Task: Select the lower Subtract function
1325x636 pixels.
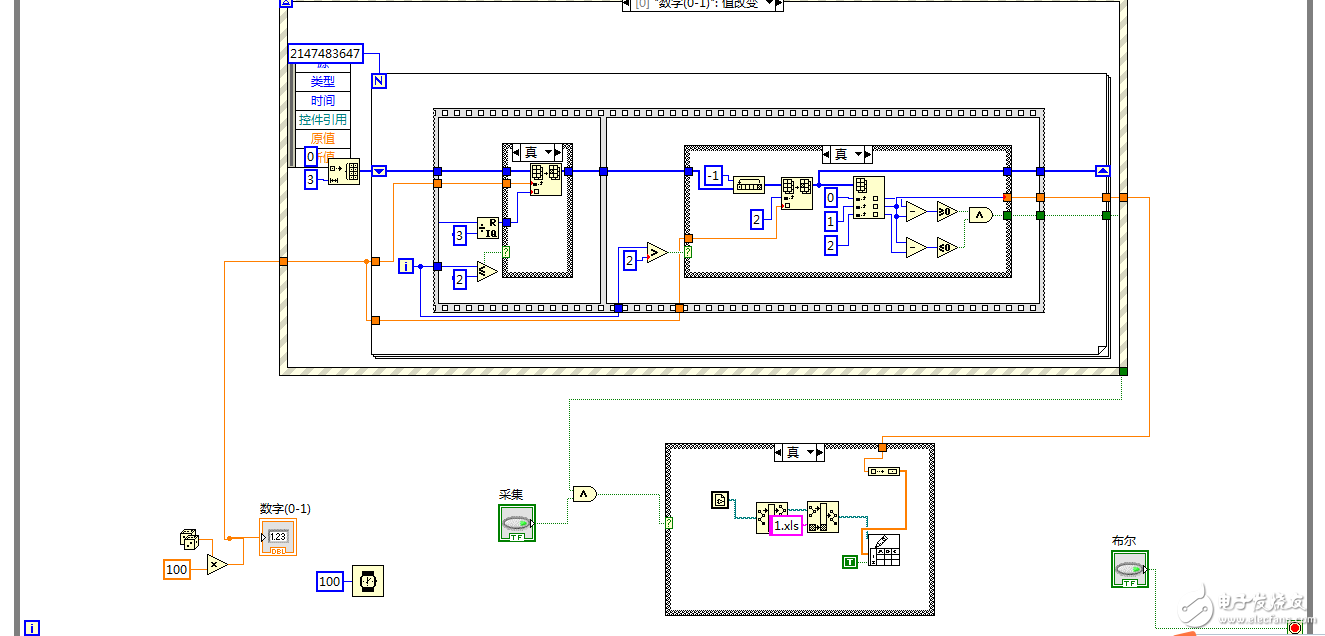Action: click(x=916, y=247)
